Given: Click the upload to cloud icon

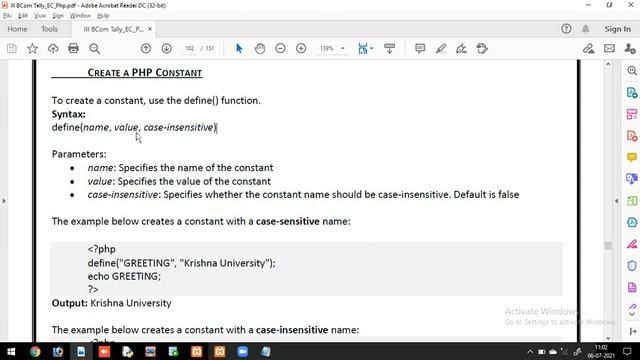Looking at the screenshot, I should coord(53,49).
